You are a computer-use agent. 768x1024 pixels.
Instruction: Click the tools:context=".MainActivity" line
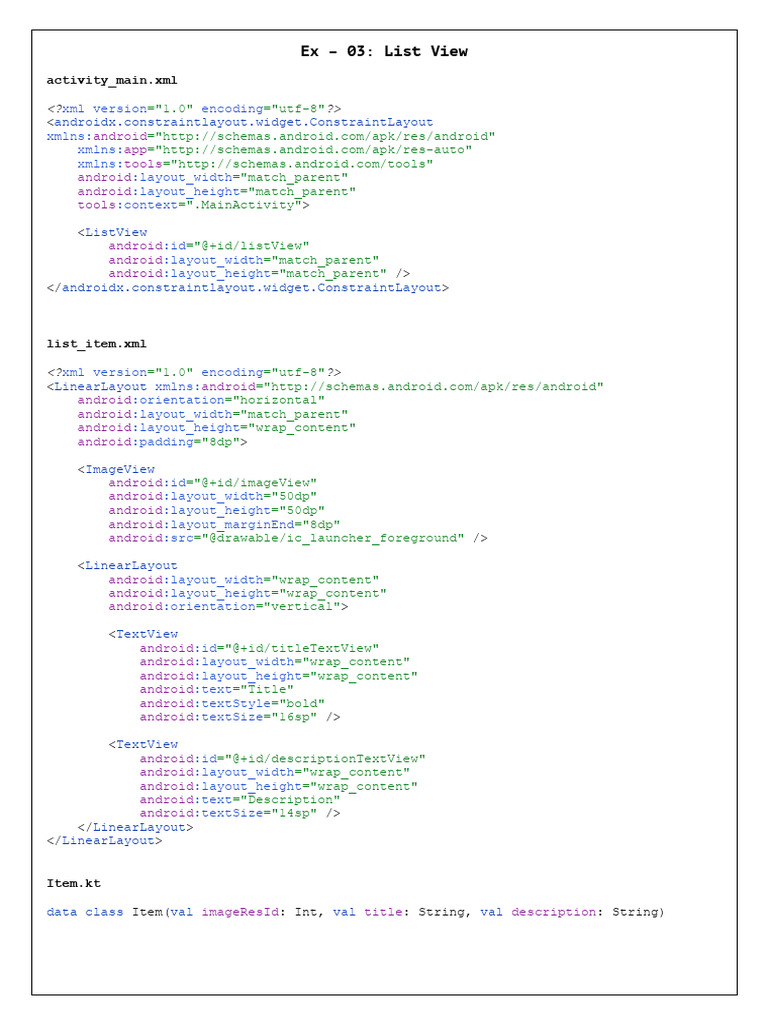click(x=193, y=205)
